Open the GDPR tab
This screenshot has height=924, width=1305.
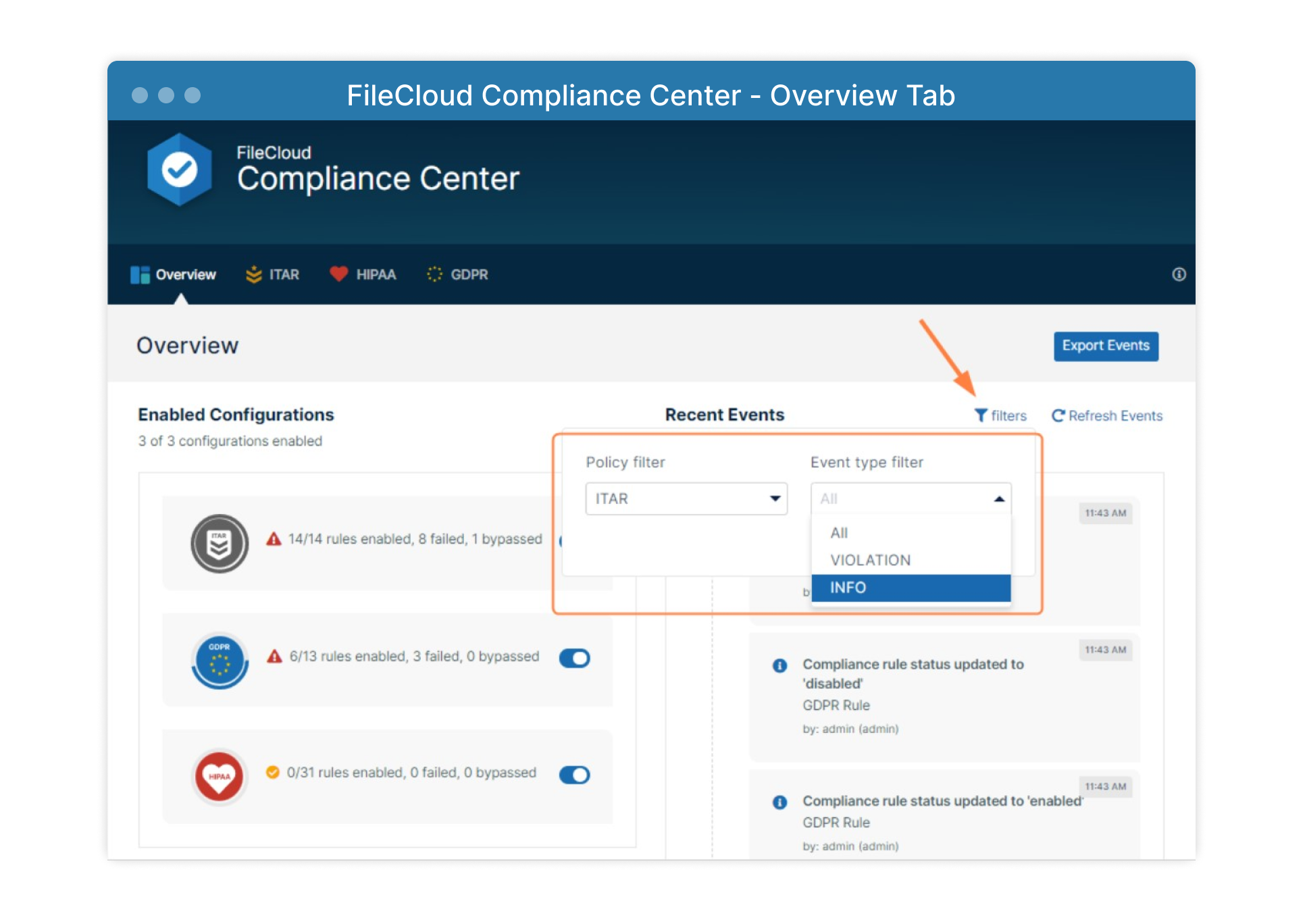(457, 275)
